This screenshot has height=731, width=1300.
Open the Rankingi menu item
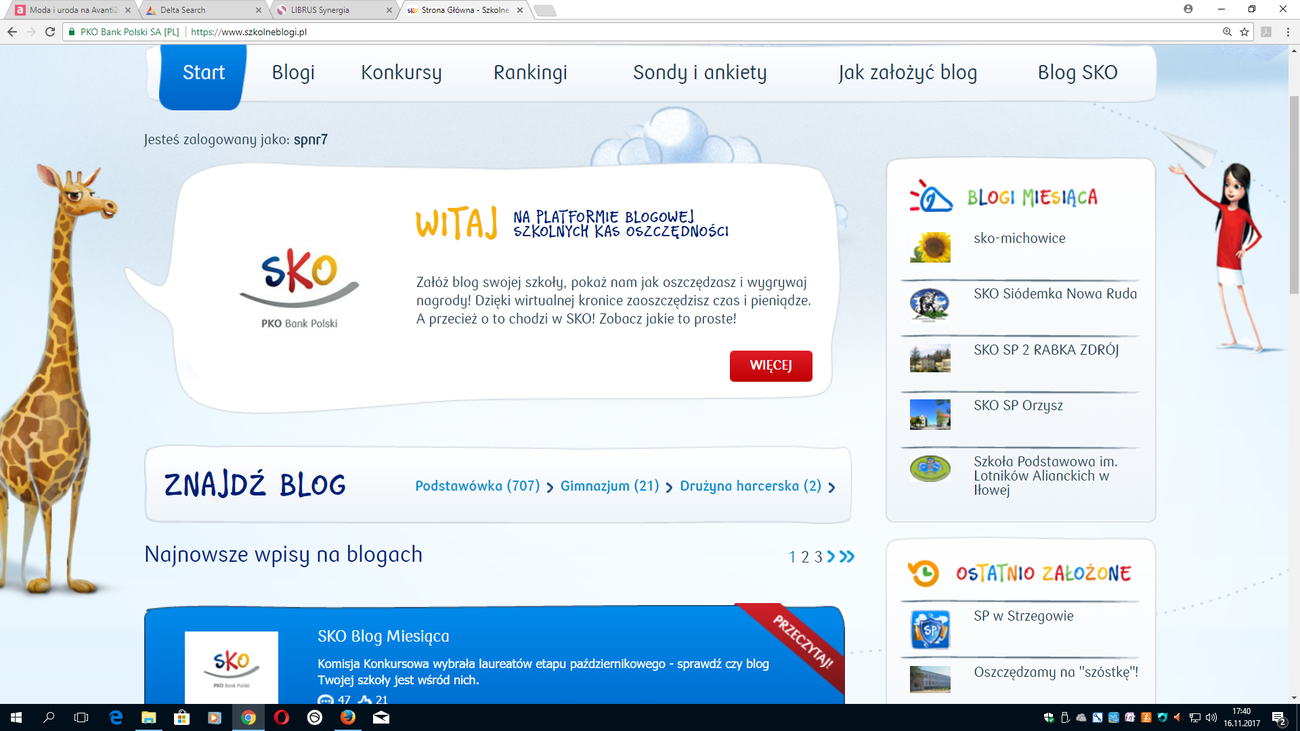tap(530, 73)
